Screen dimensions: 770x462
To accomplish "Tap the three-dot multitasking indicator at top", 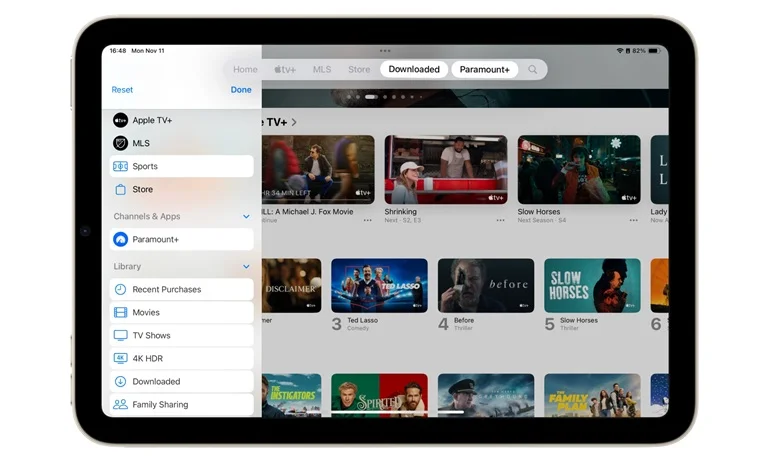I will point(385,51).
